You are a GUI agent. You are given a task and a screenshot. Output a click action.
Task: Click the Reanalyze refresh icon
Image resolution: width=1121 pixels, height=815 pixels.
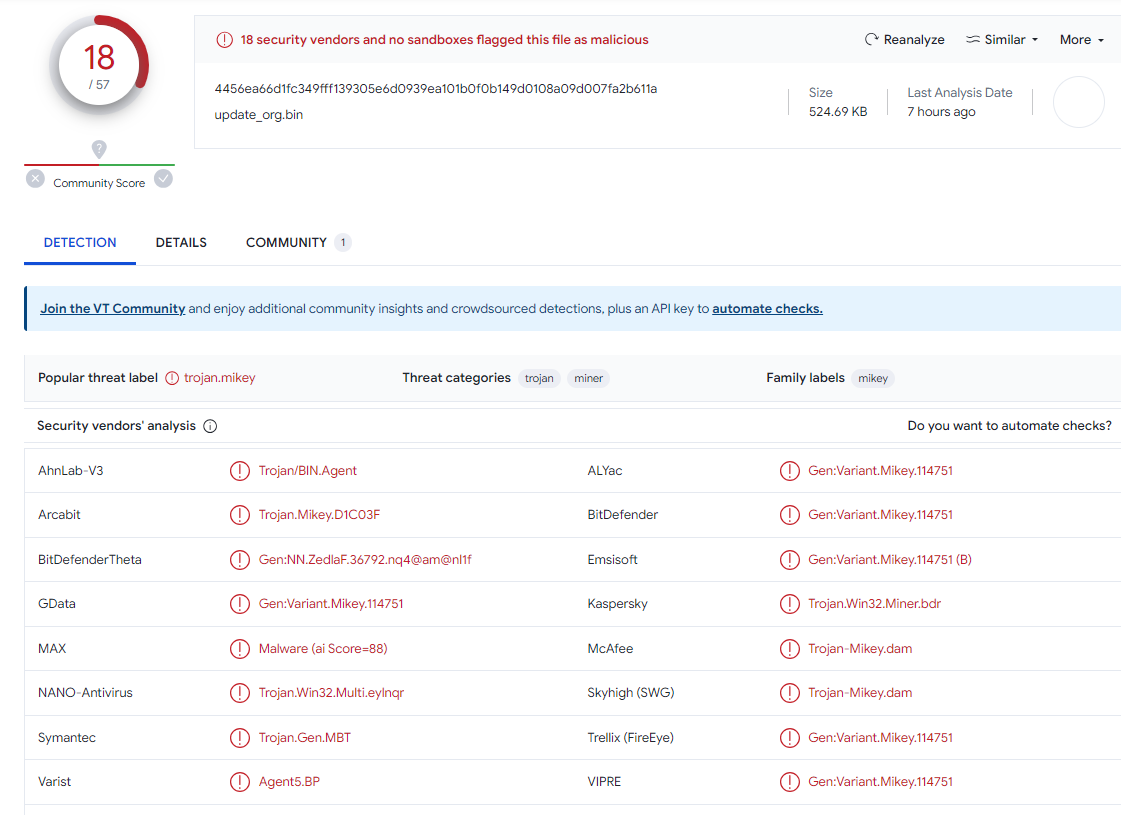(x=871, y=40)
